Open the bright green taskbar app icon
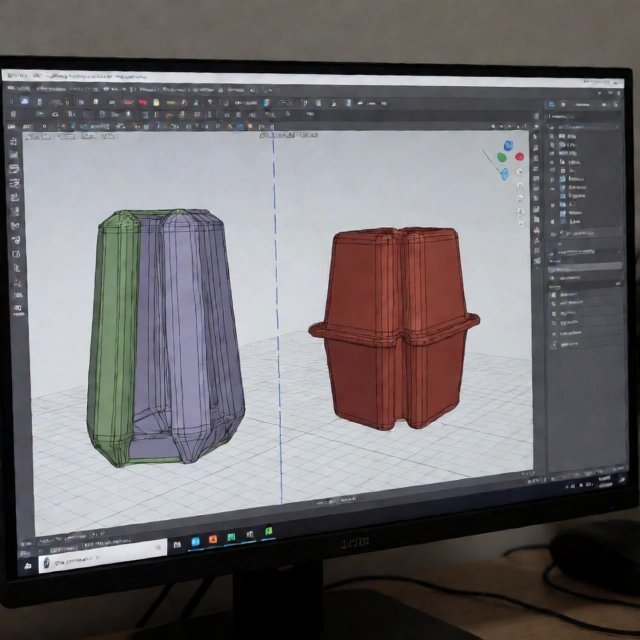Screen dimensions: 640x640 [x=269, y=531]
